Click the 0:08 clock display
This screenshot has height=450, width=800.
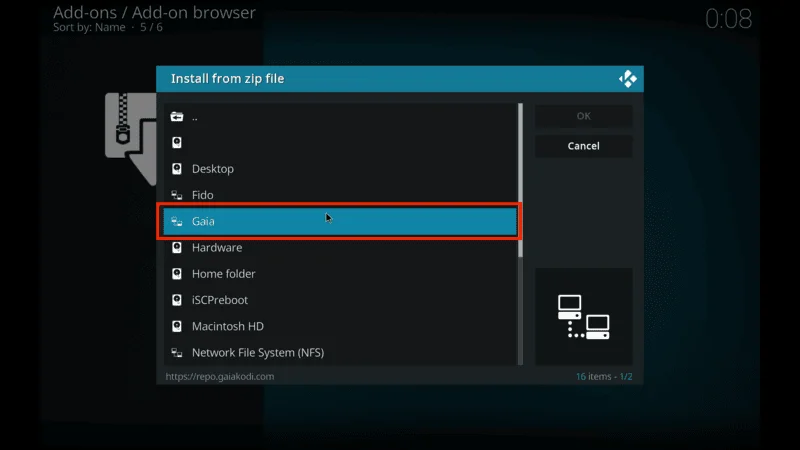click(728, 19)
